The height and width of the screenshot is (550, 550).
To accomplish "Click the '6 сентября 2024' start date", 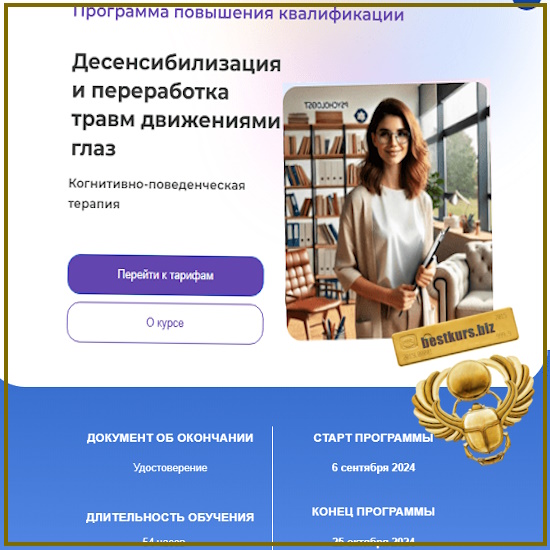I will point(373,468).
